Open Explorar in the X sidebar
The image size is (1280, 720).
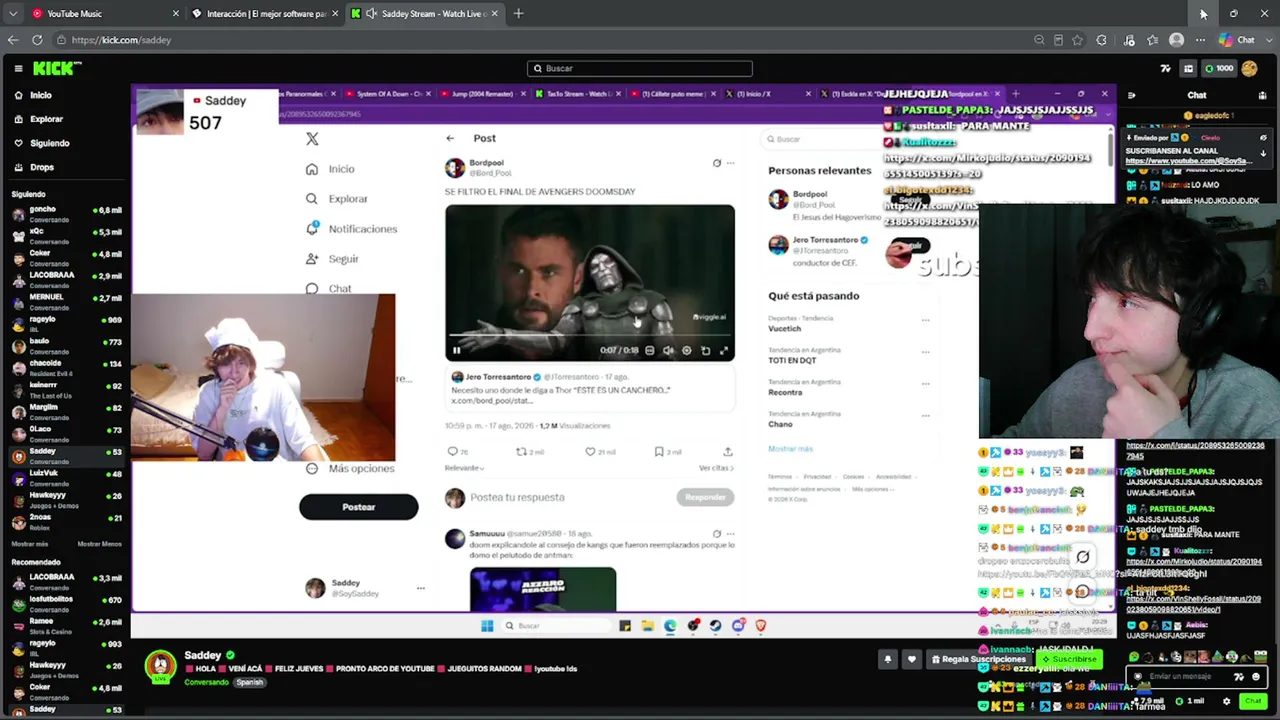tap(337, 199)
